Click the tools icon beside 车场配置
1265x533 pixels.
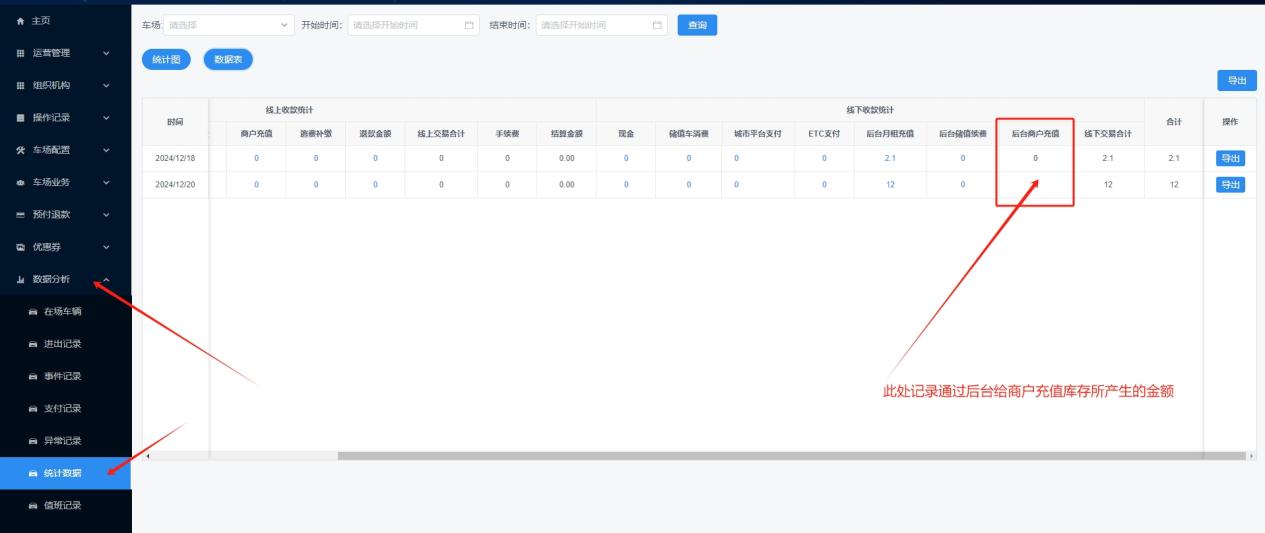click(x=21, y=150)
